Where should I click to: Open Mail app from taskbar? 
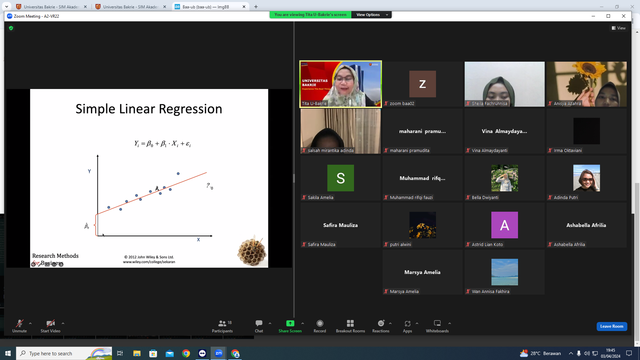coord(169,353)
